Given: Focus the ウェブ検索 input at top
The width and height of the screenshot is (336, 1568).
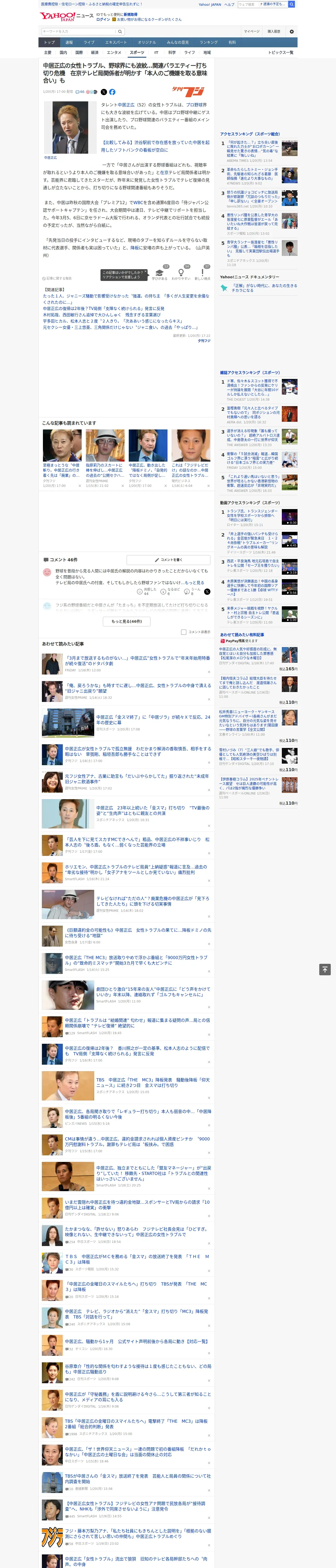Looking at the screenshot, I should [x=248, y=4].
